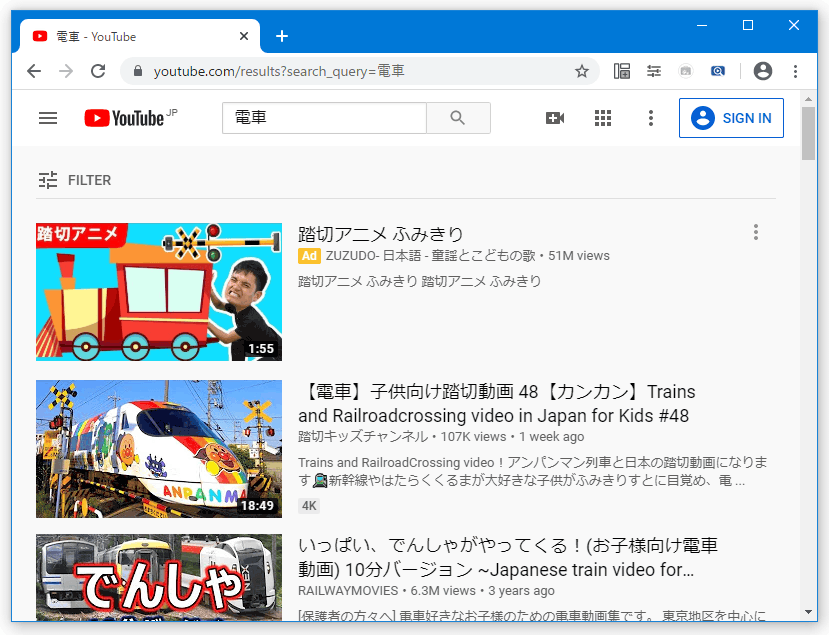Screen dimensions: 829x635
Task: Open YouTube settings three-dot menu
Action: click(651, 118)
